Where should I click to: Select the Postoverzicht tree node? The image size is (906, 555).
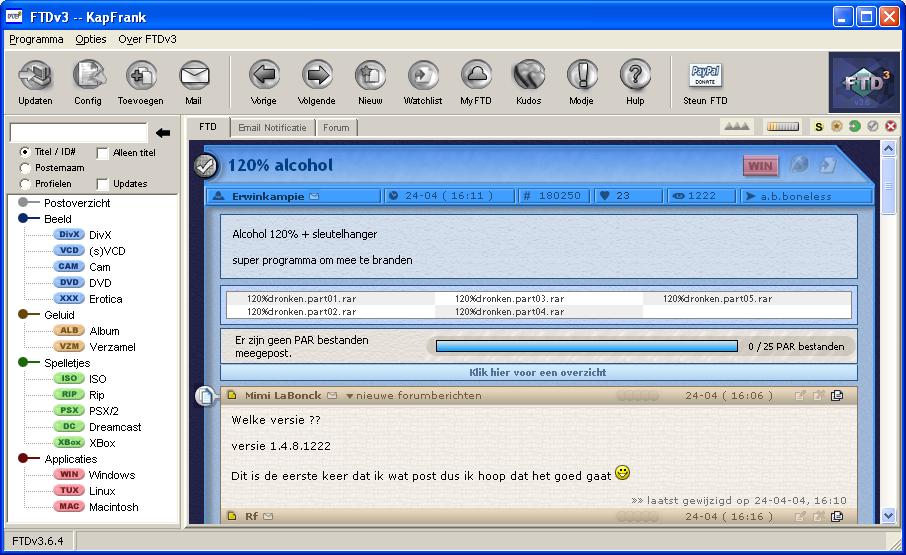77,203
